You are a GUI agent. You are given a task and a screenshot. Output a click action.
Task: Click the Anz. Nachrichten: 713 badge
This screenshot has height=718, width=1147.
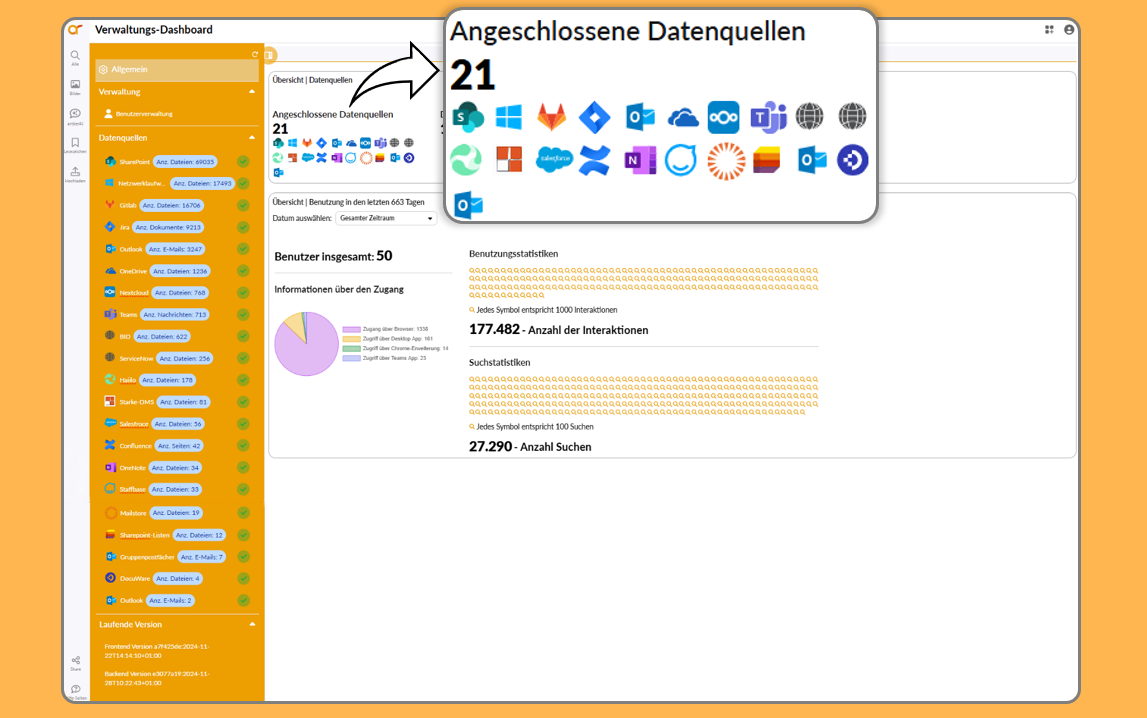tap(175, 314)
